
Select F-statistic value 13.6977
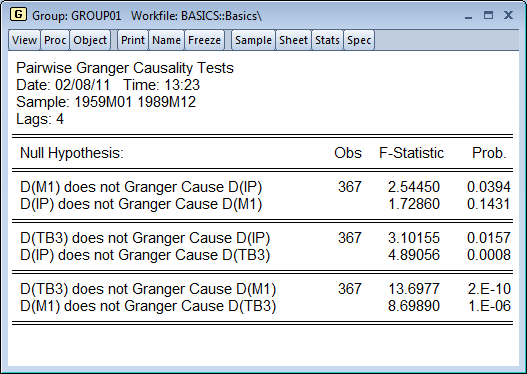414,289
